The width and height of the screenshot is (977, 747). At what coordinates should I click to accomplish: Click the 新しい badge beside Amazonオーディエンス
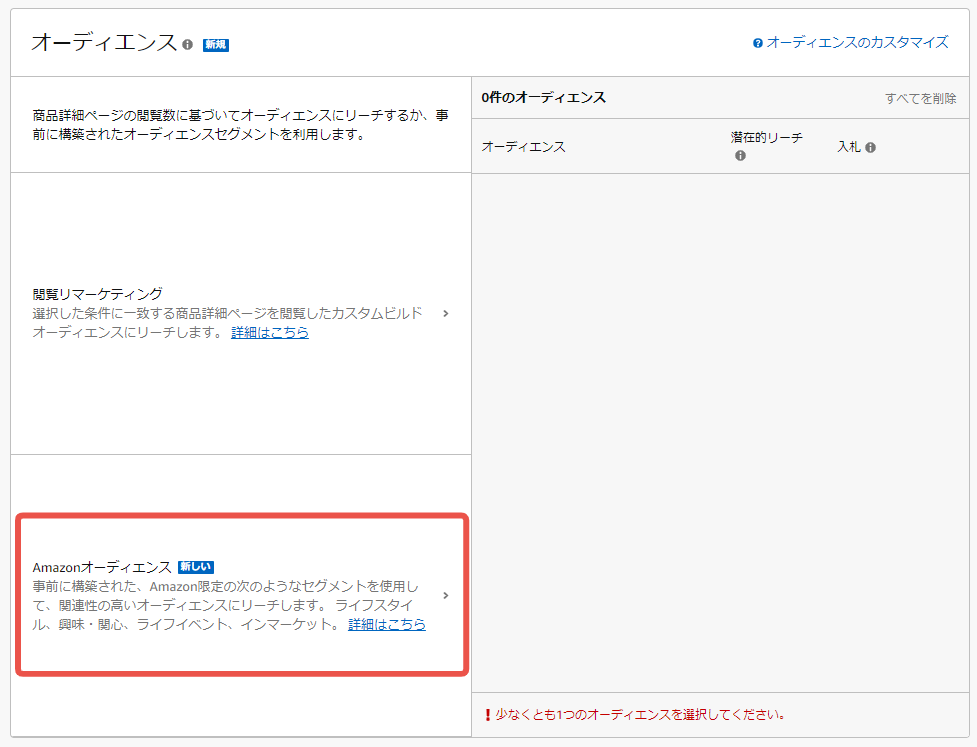tap(196, 567)
